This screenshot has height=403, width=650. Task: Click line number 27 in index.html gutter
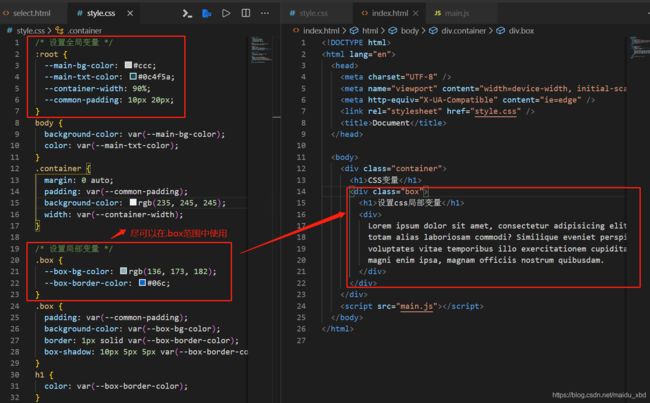point(301,340)
